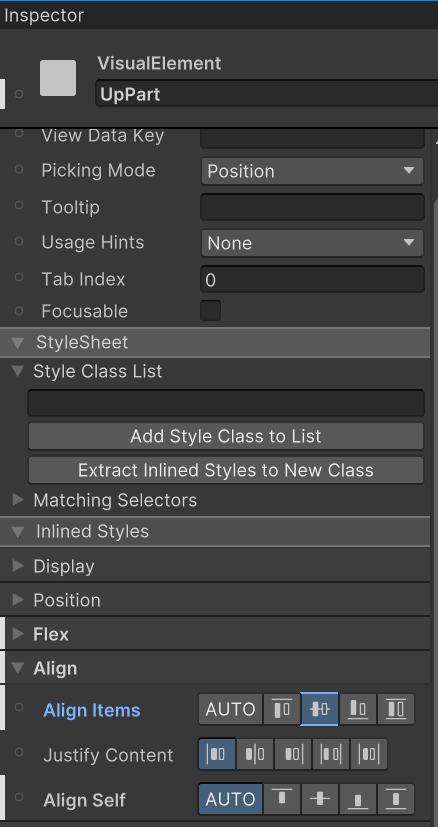Set Justify Content to space-around icon

(369, 754)
